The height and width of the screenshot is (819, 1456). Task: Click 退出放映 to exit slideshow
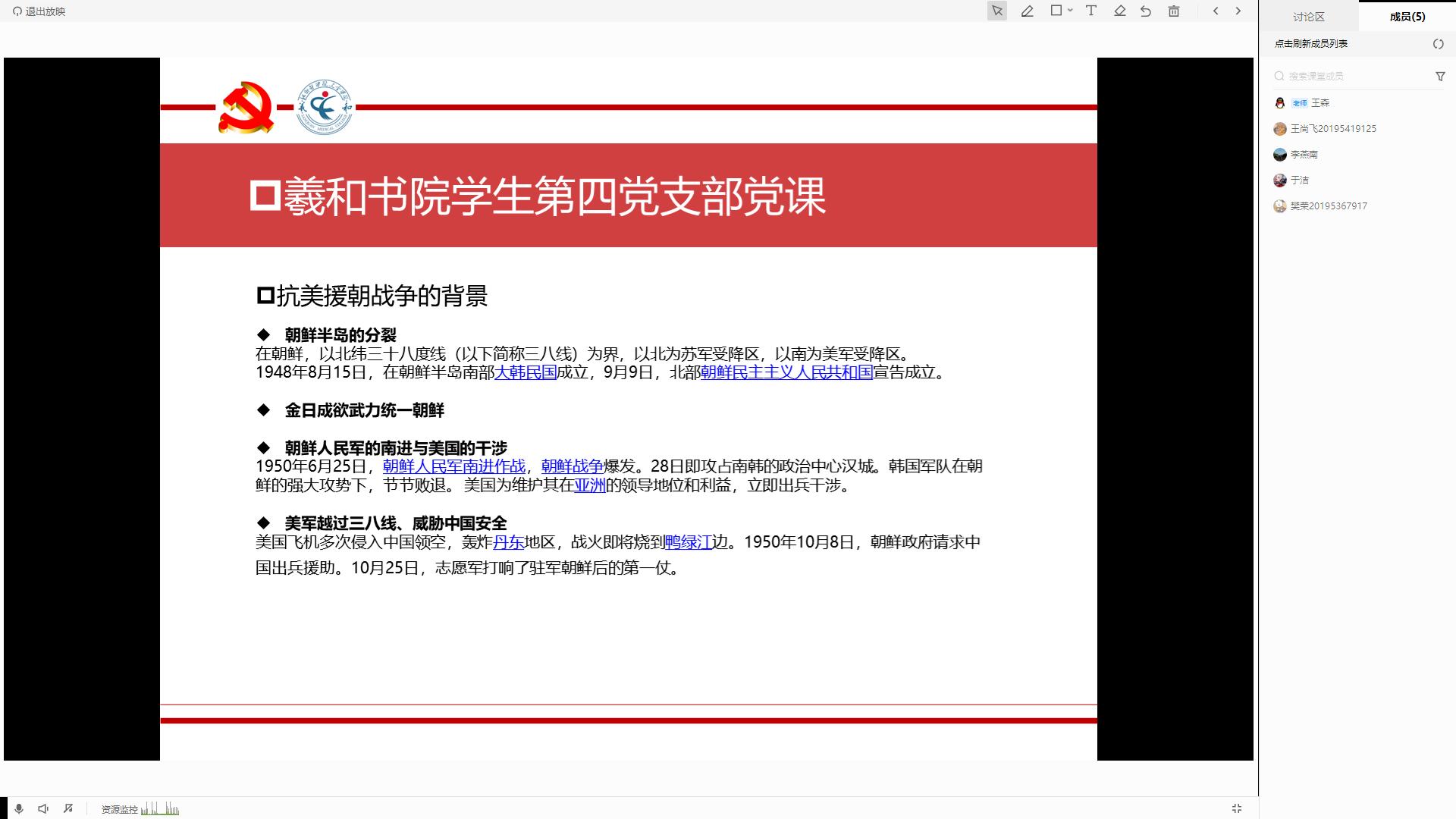click(39, 11)
